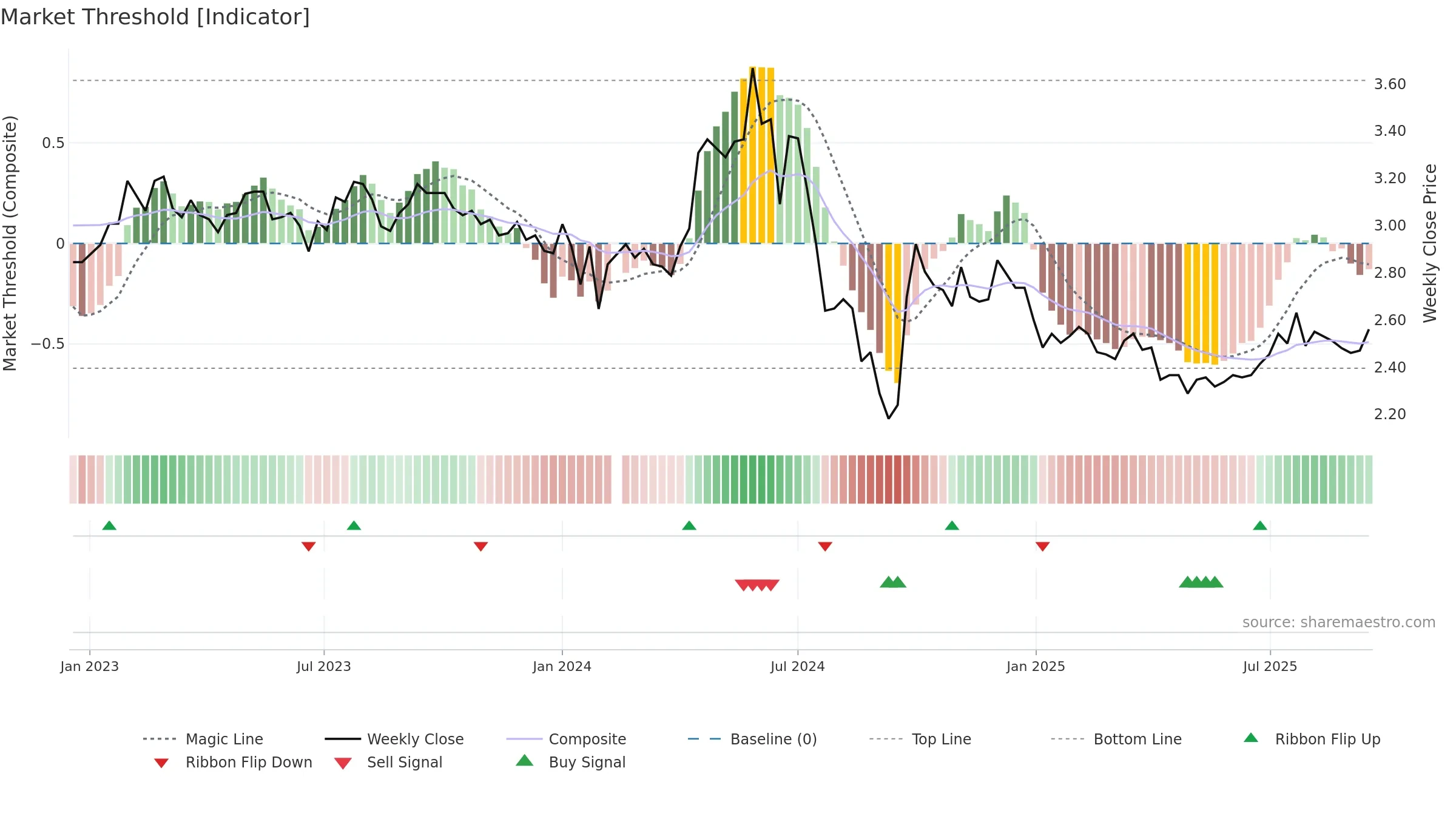Click the 2.80 price axis label

[x=1390, y=273]
